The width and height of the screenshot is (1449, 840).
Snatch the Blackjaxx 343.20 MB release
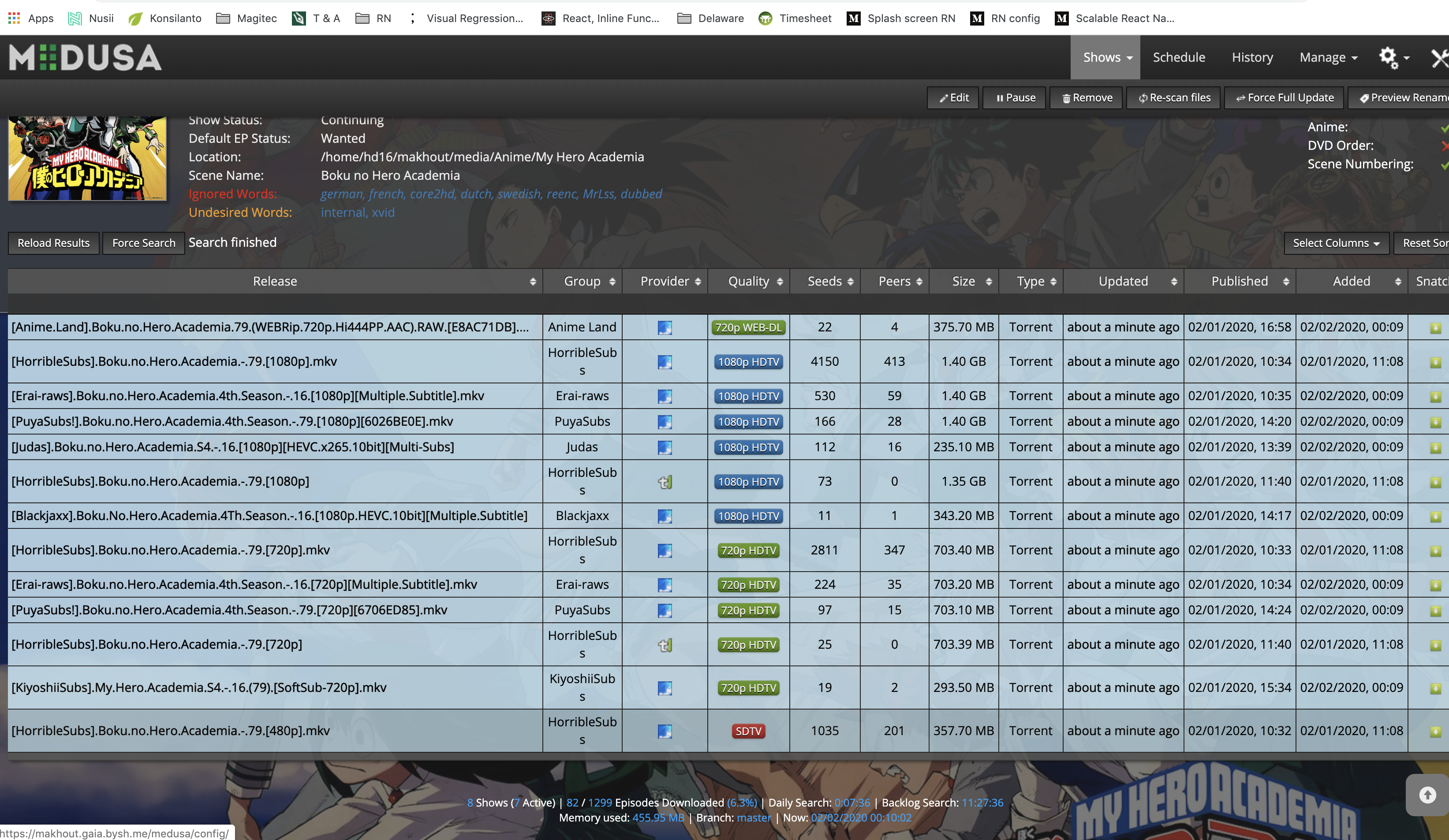pyautogui.click(x=1435, y=516)
